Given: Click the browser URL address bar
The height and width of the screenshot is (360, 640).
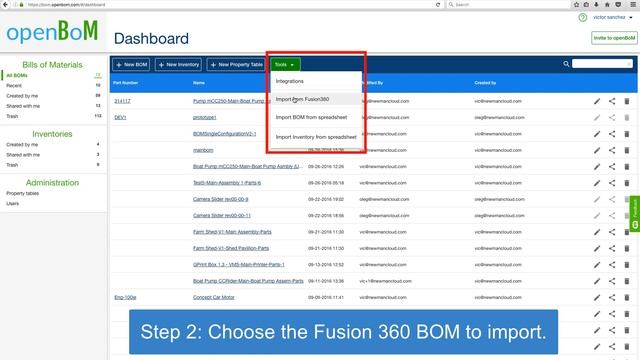Looking at the screenshot, I should (229, 4).
